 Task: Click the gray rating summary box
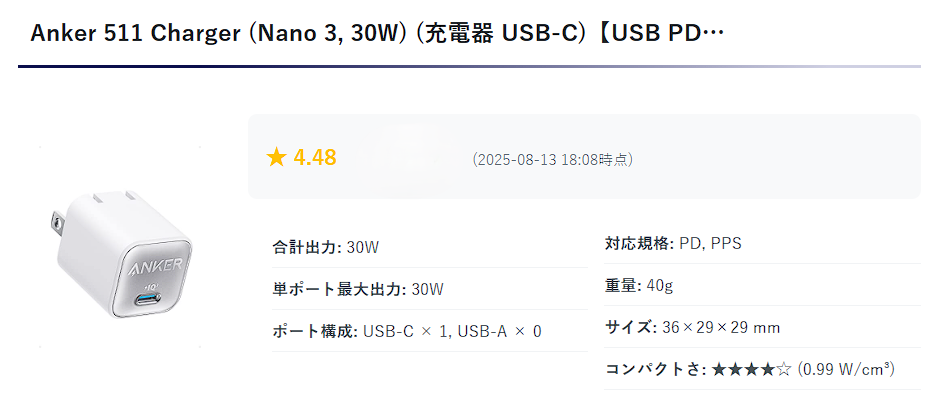[584, 156]
